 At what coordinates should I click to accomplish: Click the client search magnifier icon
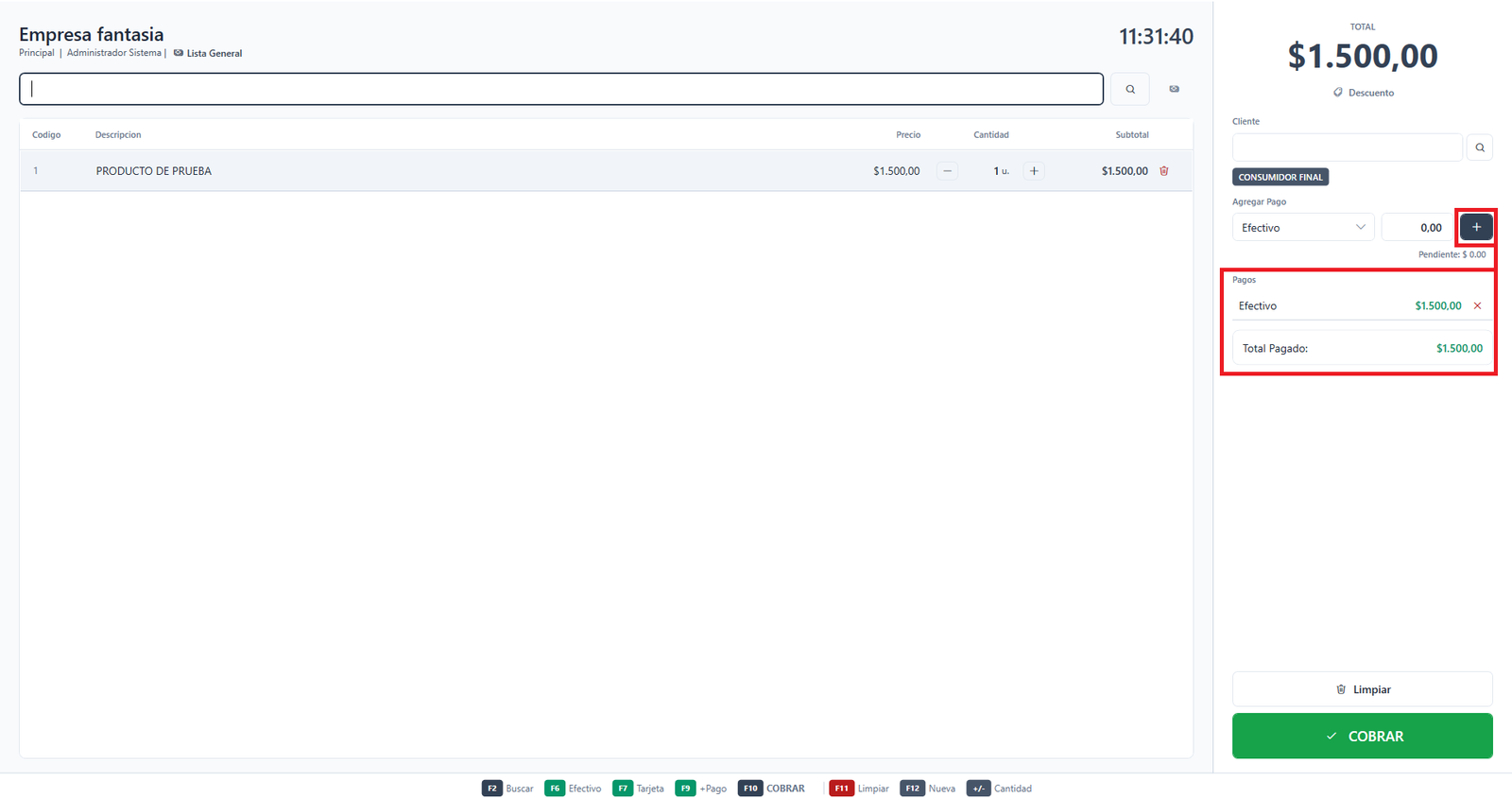tap(1480, 147)
